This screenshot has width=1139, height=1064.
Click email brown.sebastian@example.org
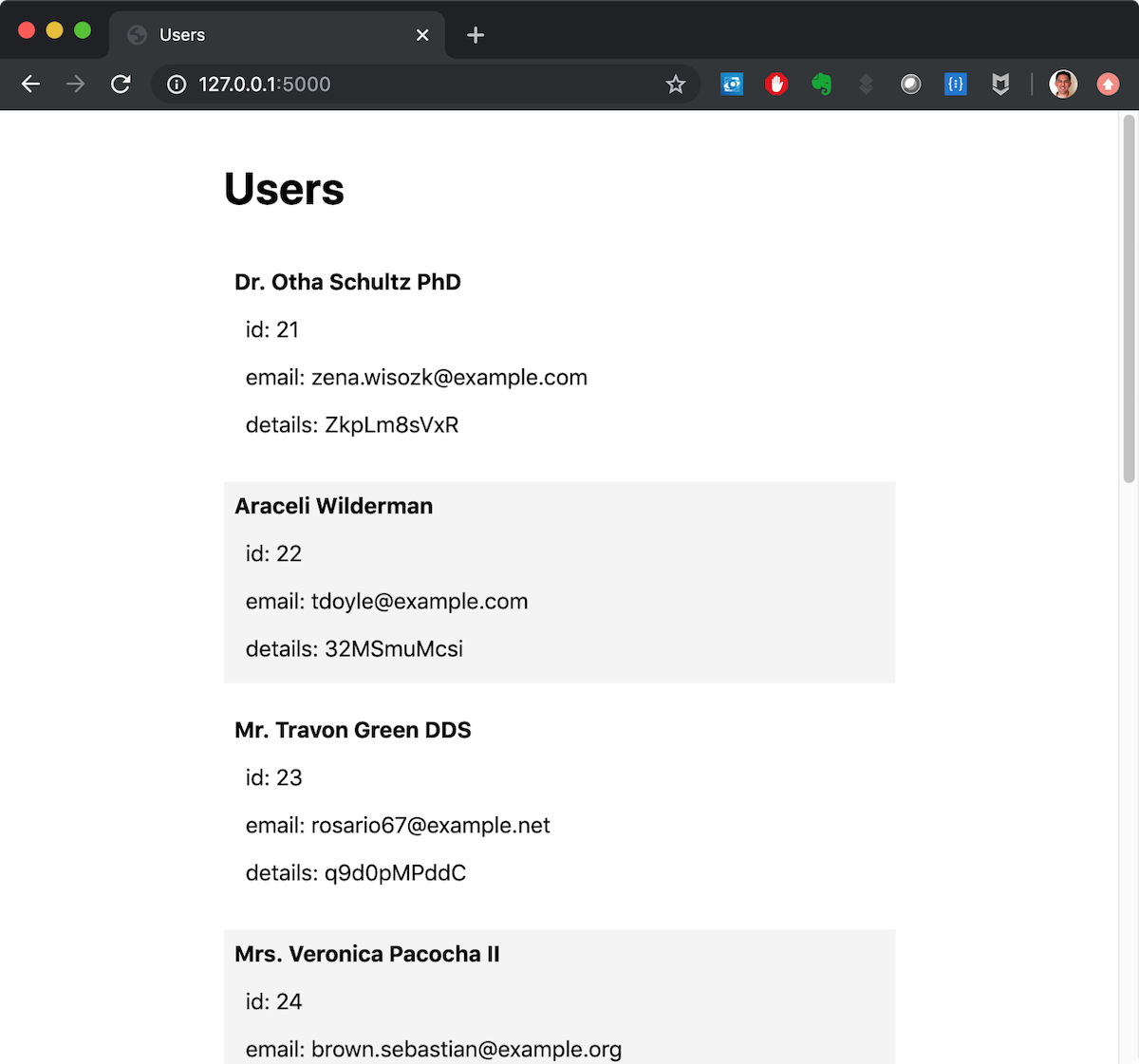point(434,1050)
